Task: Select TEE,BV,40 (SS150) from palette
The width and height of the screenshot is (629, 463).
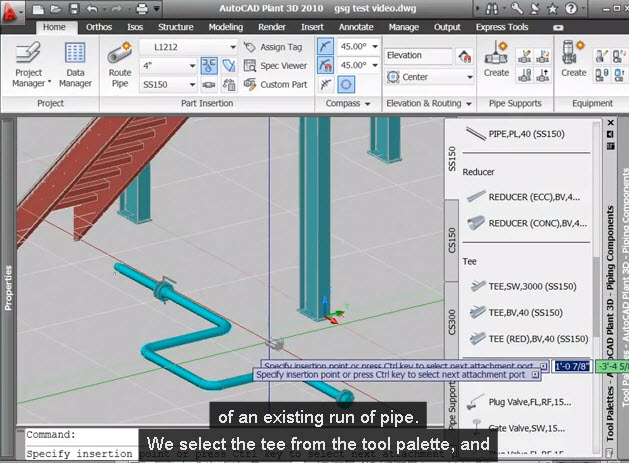Action: coord(516,313)
